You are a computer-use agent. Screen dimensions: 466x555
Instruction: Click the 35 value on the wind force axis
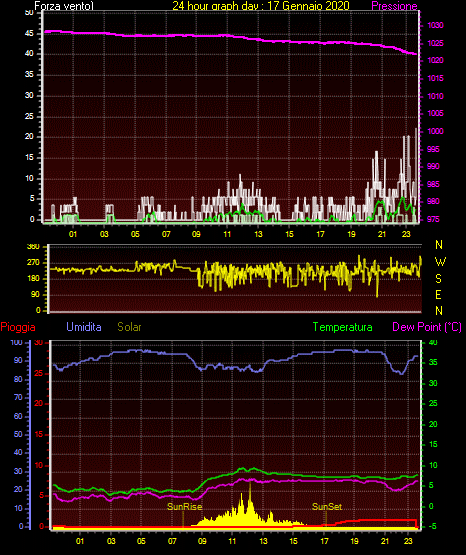[29, 75]
